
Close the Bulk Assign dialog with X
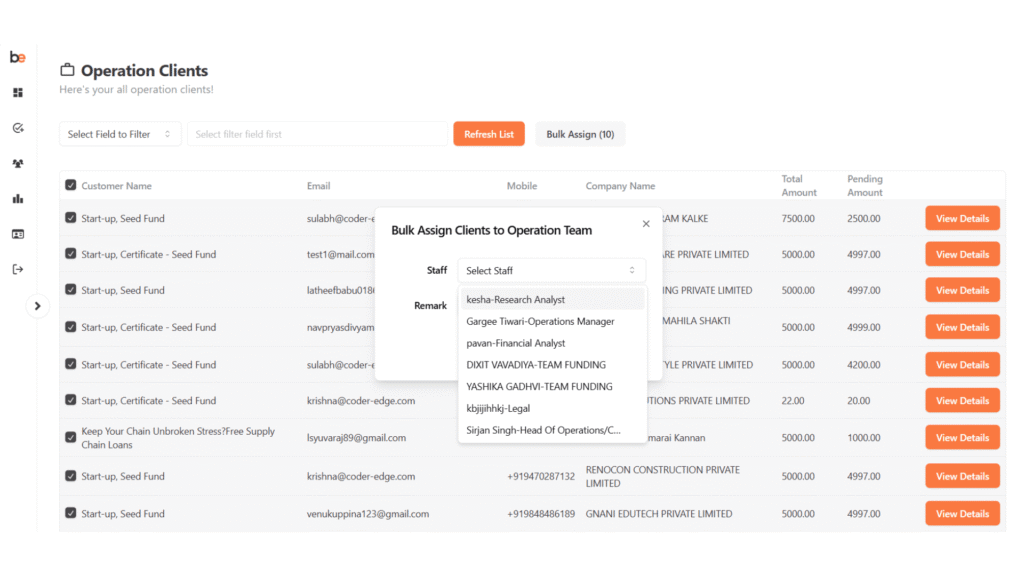pyautogui.click(x=646, y=224)
